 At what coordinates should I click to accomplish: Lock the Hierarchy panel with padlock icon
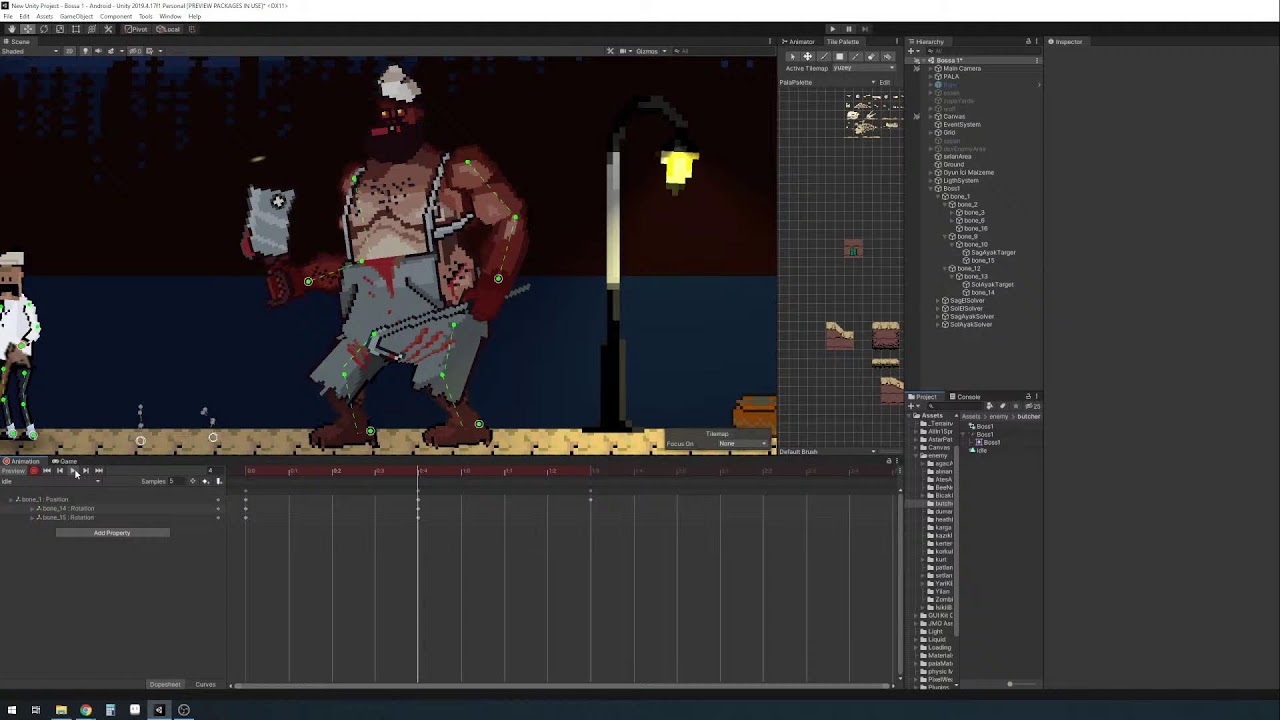point(1028,42)
